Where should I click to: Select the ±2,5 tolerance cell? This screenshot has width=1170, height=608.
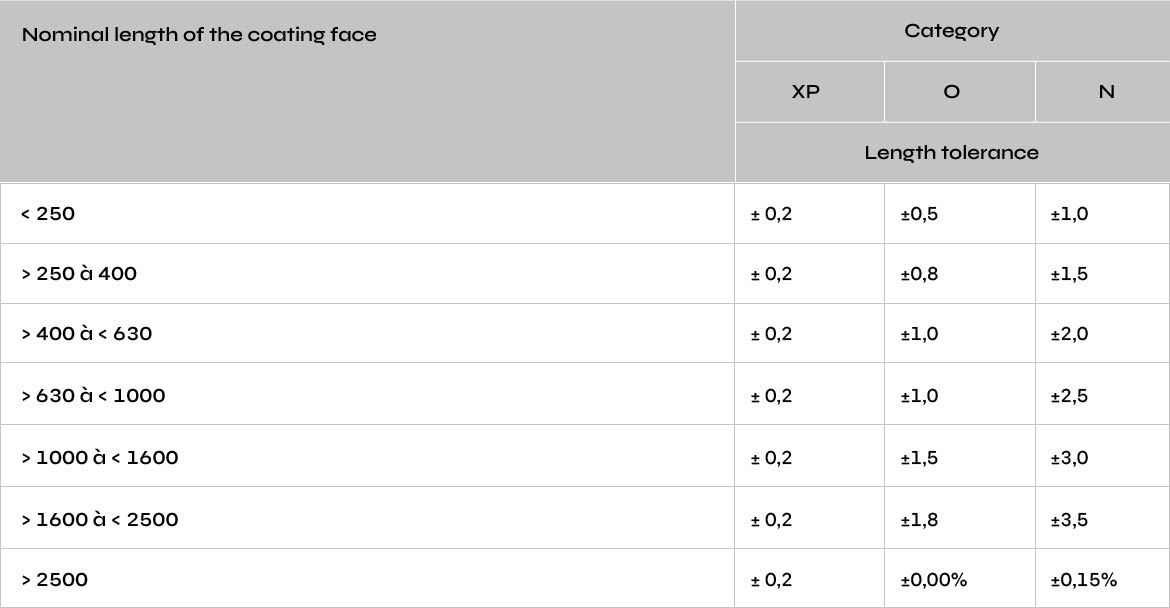(x=1103, y=395)
